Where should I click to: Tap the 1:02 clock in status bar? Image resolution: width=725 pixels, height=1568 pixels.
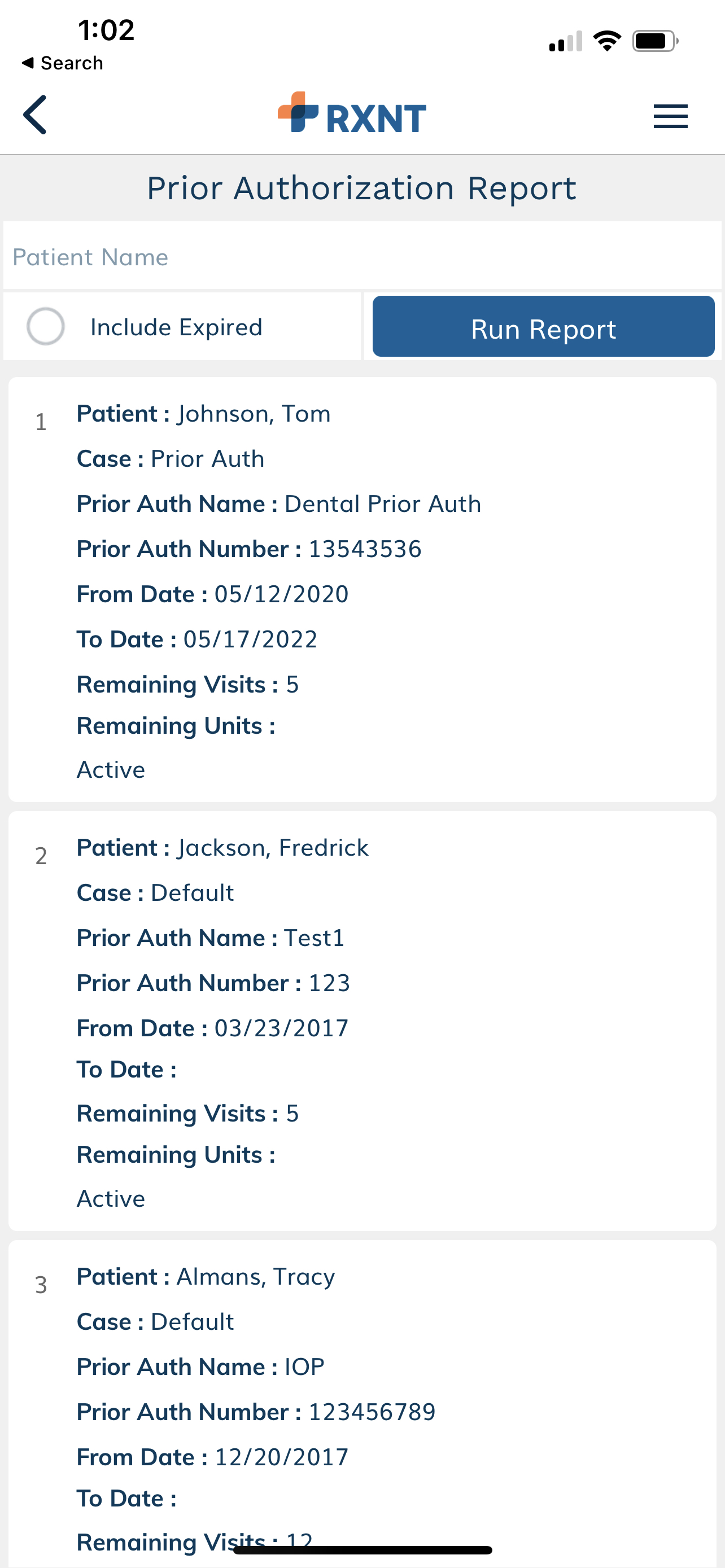pos(106,30)
